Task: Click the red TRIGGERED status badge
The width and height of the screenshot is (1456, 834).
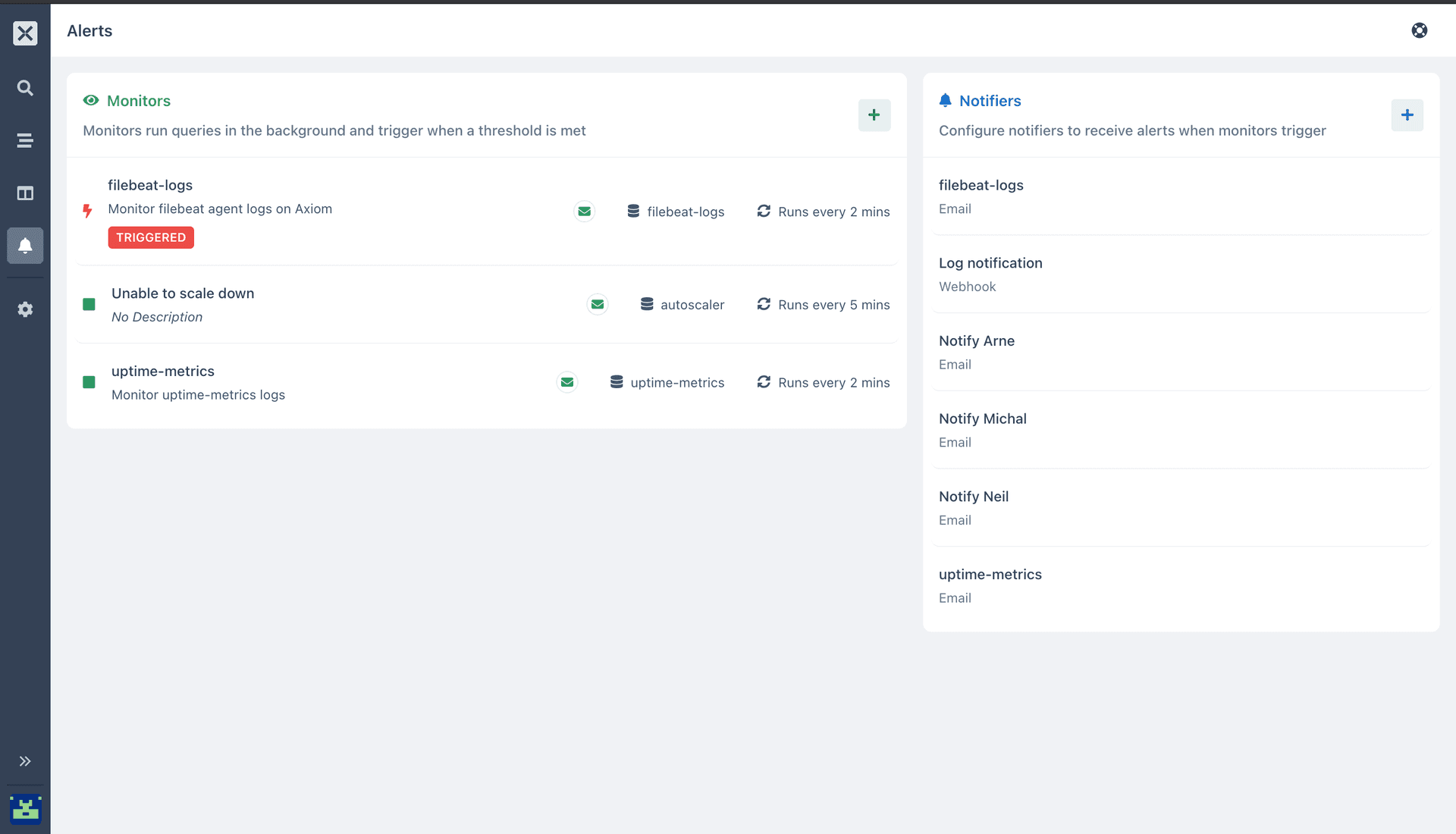Action: click(151, 237)
